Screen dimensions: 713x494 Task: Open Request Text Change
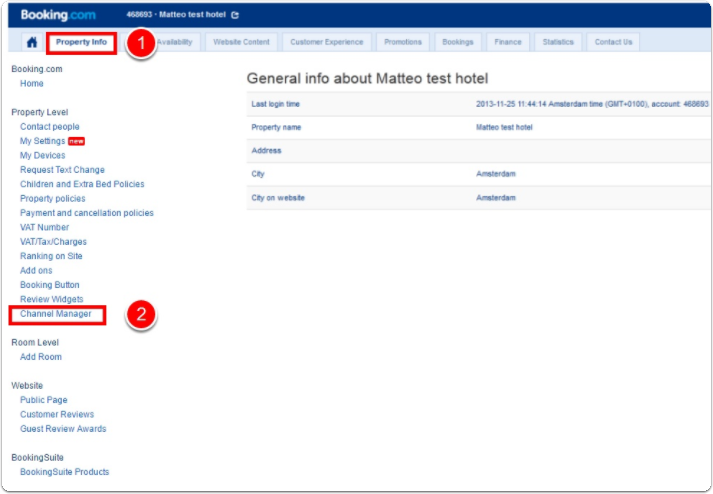[x=62, y=170]
